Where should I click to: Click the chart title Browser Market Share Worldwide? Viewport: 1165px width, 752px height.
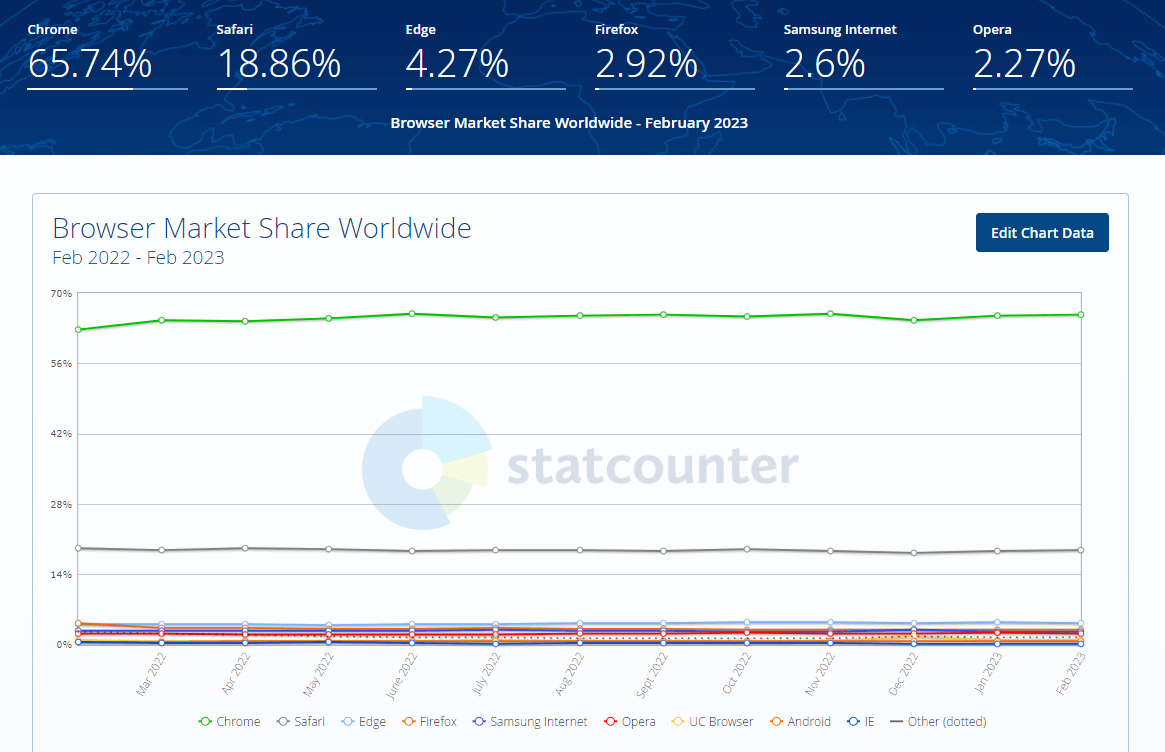tap(262, 228)
